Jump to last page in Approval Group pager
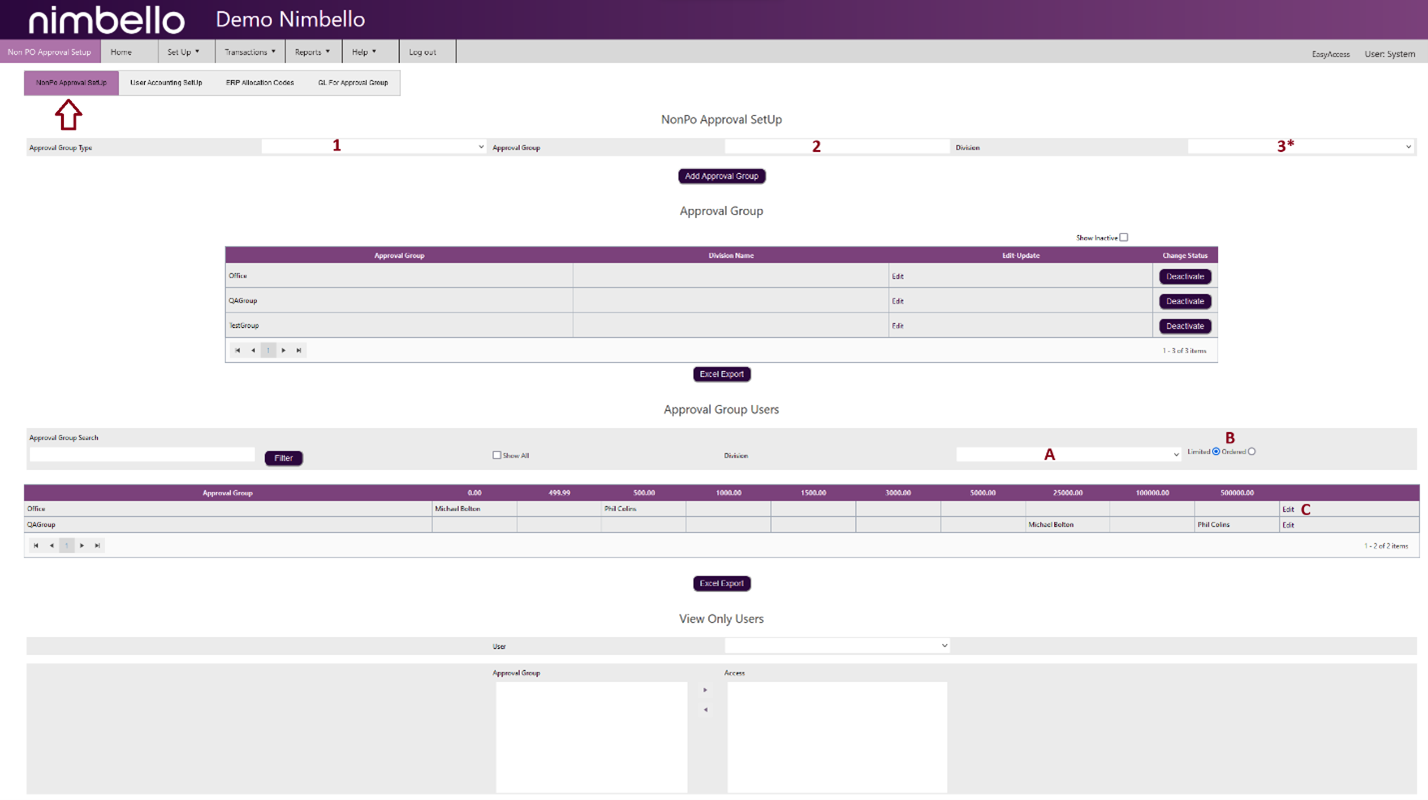Image resolution: width=1428 pixels, height=800 pixels. tap(299, 350)
